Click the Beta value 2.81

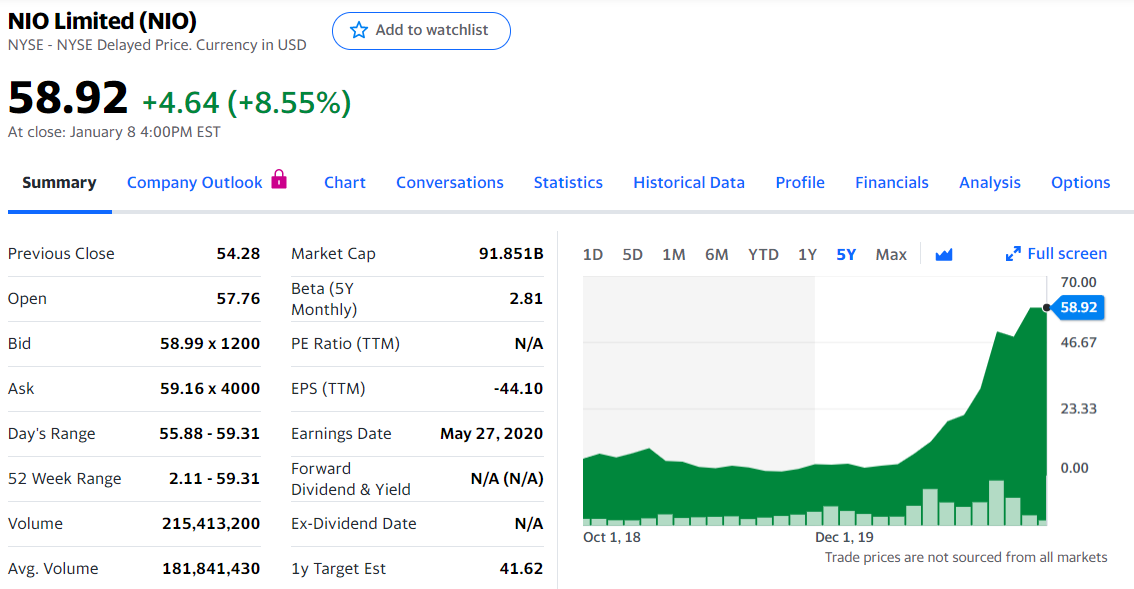526,299
